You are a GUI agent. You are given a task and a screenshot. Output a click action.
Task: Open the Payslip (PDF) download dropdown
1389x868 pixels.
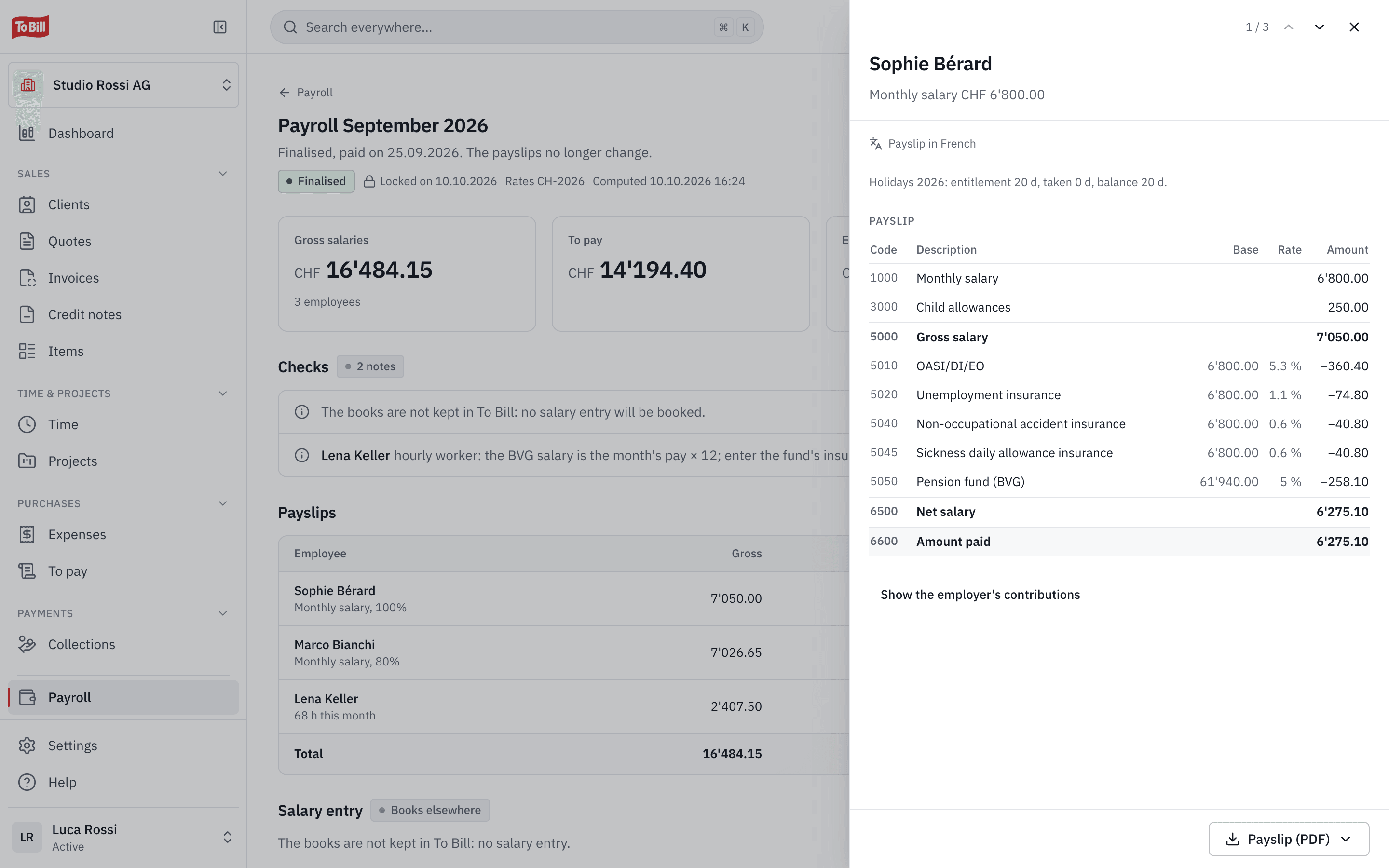(x=1289, y=839)
